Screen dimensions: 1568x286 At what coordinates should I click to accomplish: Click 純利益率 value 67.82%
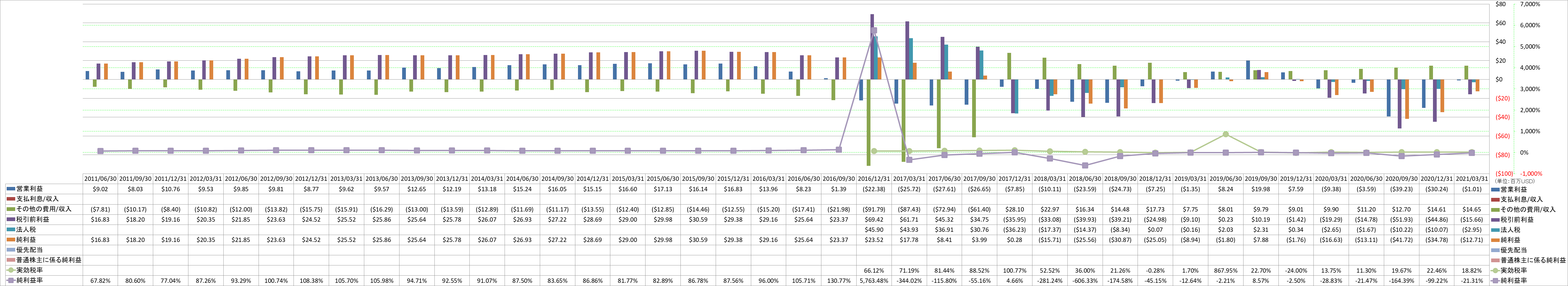(100, 280)
